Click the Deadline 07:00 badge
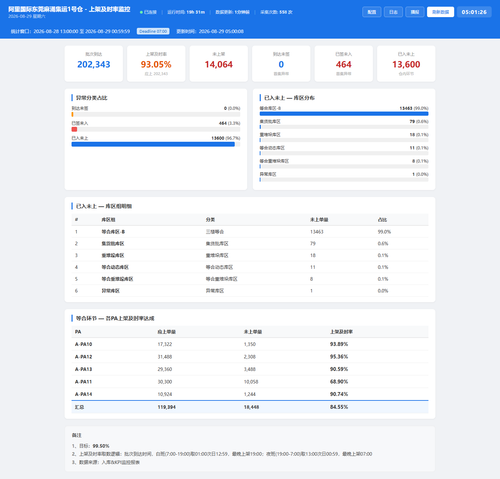The width and height of the screenshot is (500, 479). 153,31
